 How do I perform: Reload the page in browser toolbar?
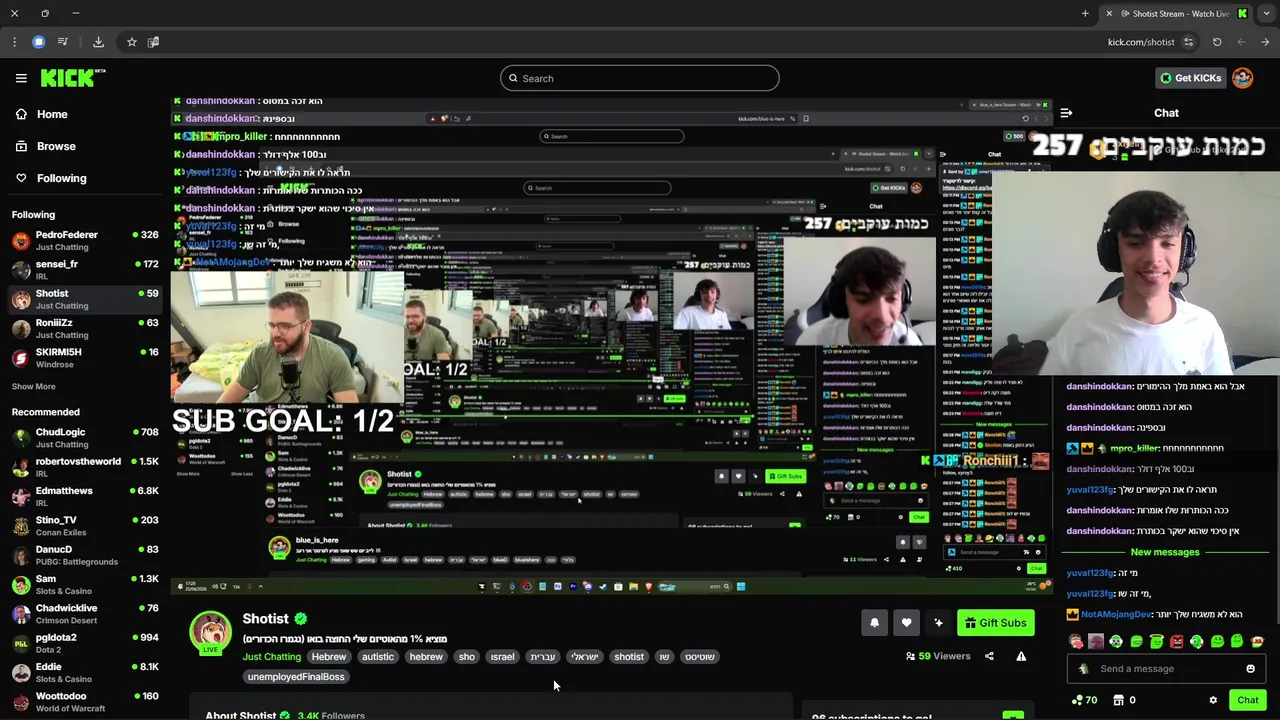1217,42
